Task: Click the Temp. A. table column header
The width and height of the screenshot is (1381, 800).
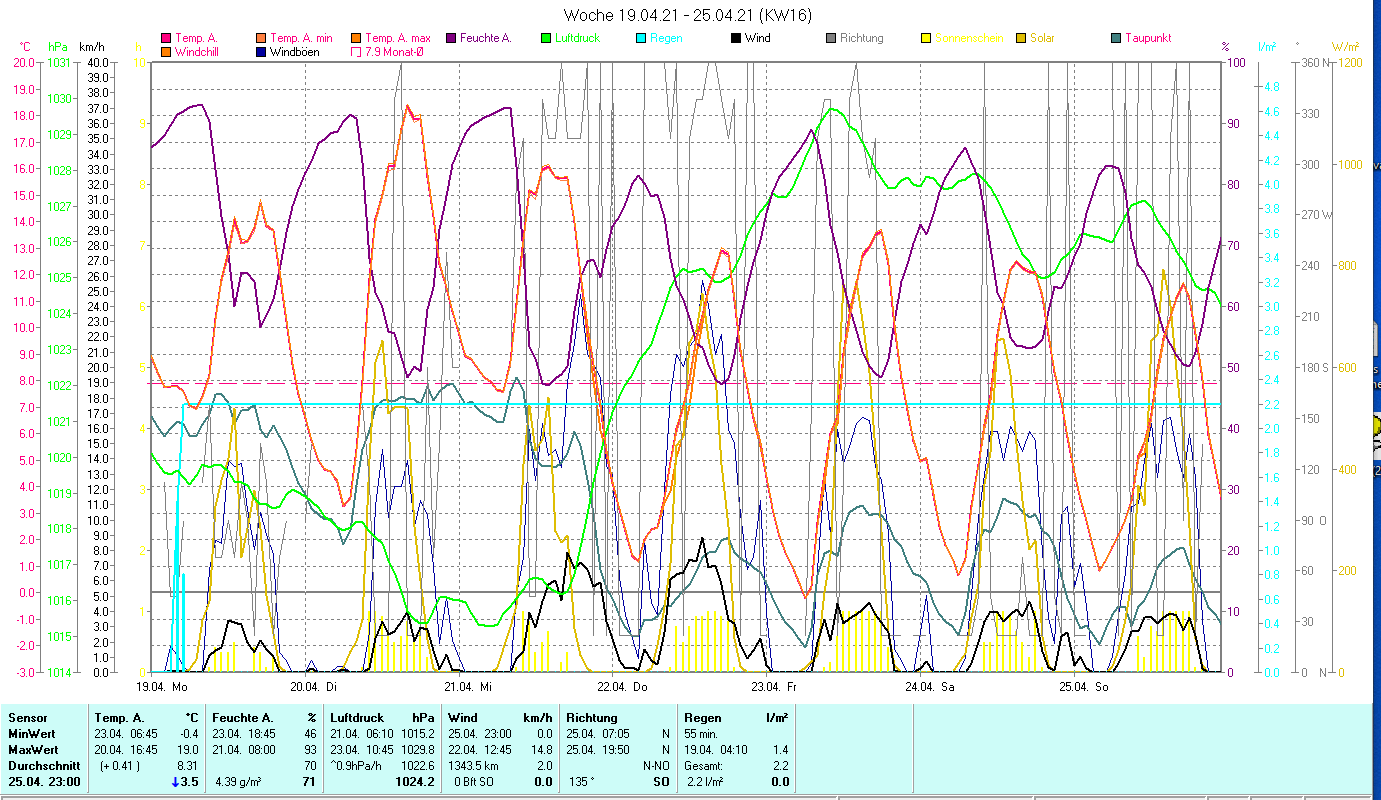Action: pyautogui.click(x=120, y=718)
